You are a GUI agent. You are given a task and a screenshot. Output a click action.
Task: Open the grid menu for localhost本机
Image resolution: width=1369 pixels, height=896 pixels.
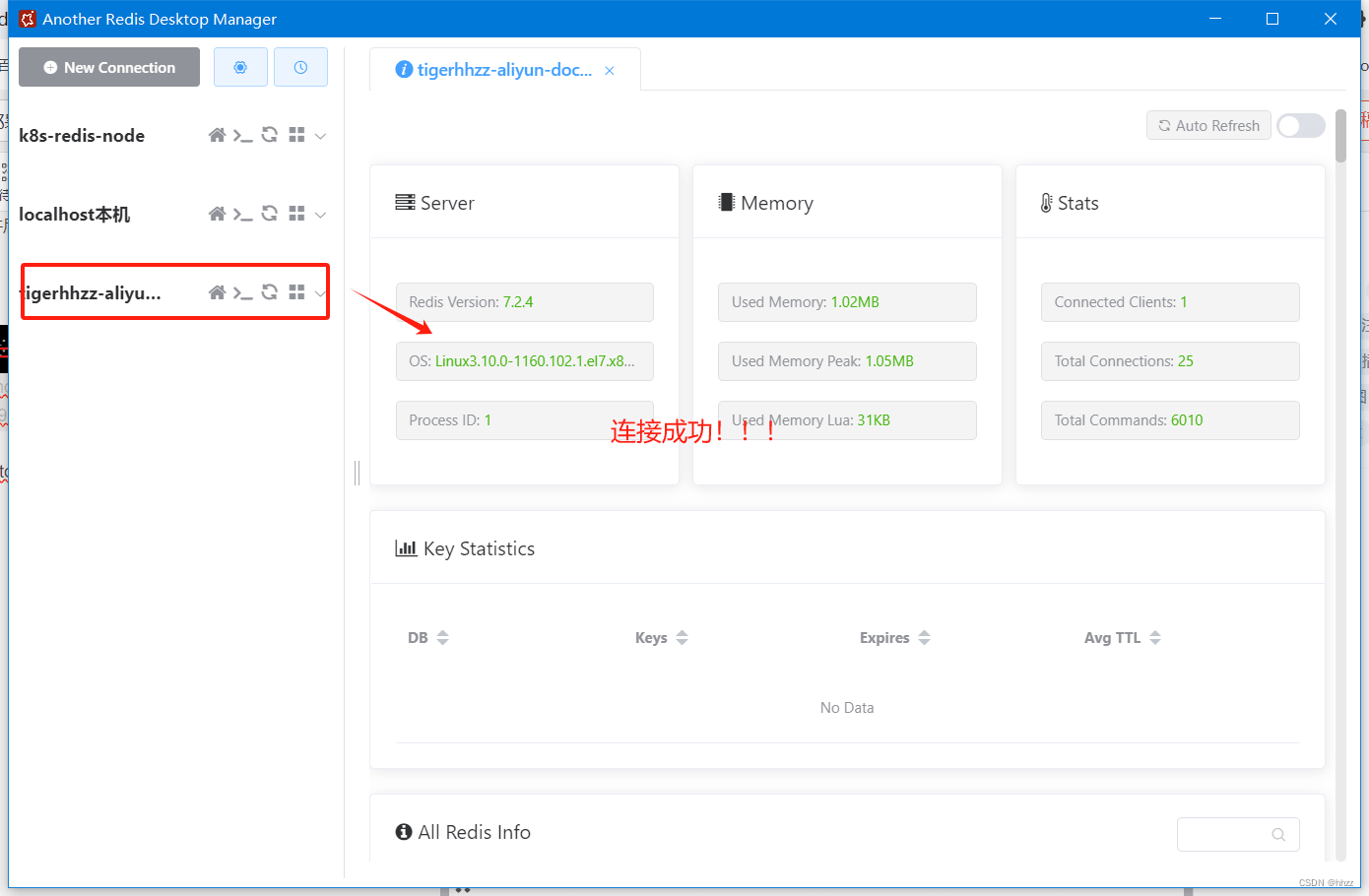pyautogui.click(x=296, y=214)
